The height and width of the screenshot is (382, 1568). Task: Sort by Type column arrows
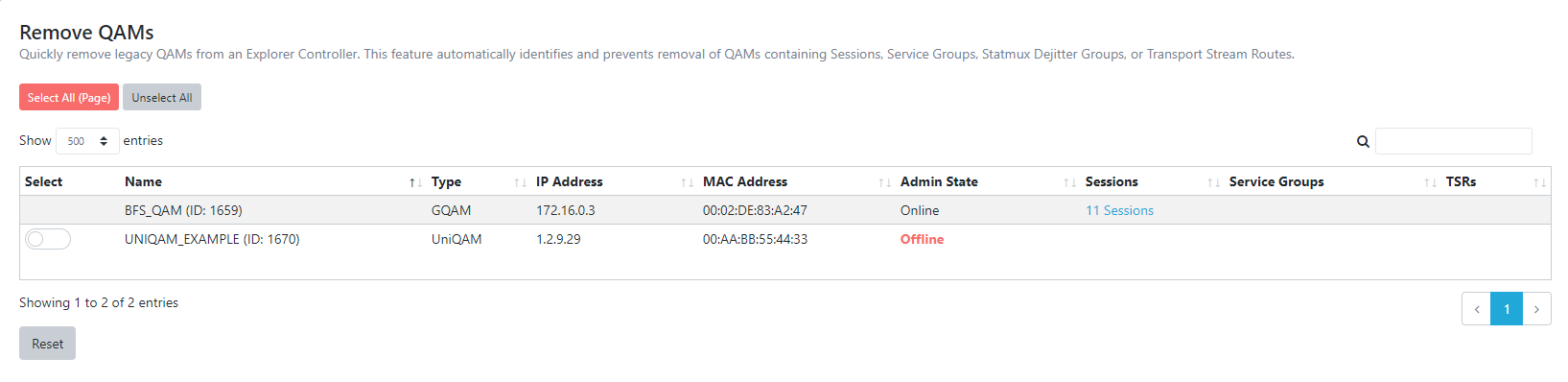[520, 182]
